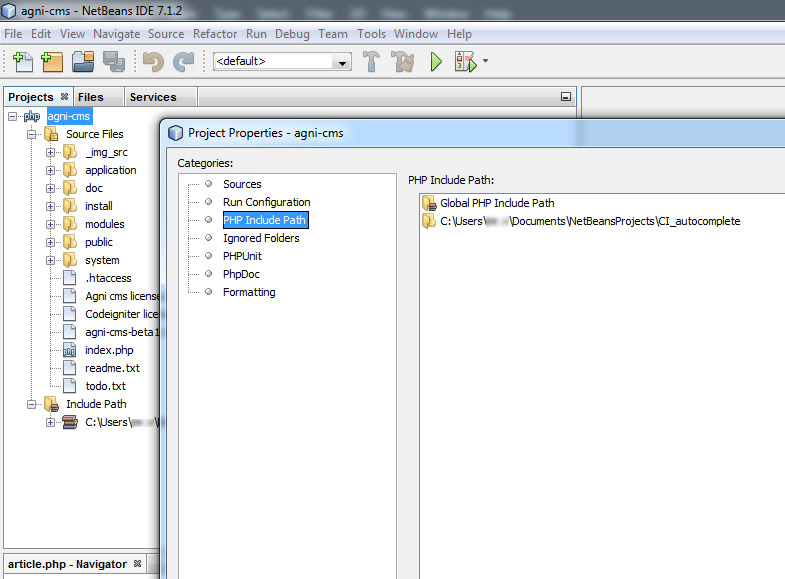The width and height of the screenshot is (785, 579).
Task: Run the project with green play icon
Action: tap(436, 62)
